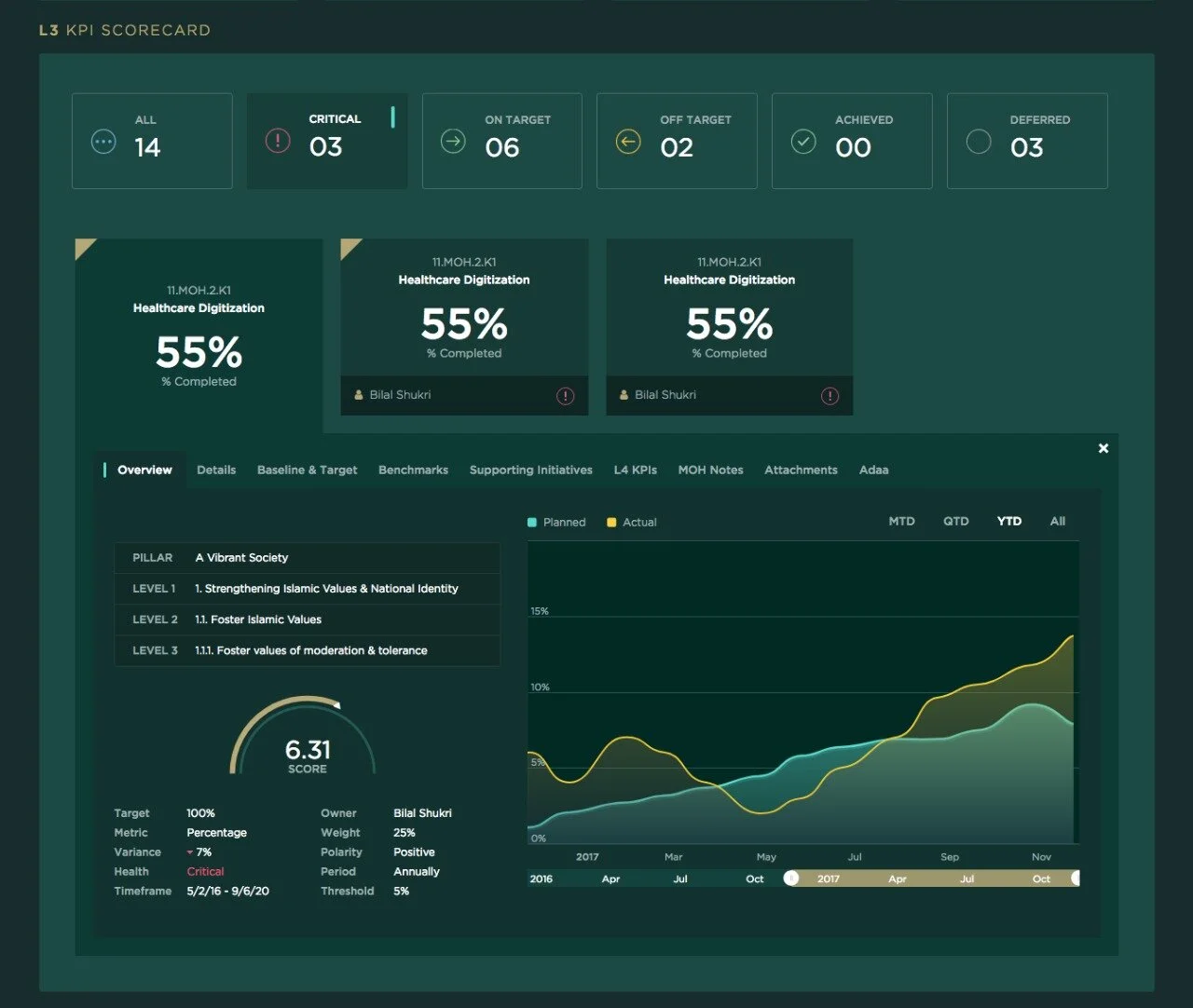Select the expanded first Healthcare Digitization card
Image resolution: width=1193 pixels, height=1008 pixels.
(199, 335)
